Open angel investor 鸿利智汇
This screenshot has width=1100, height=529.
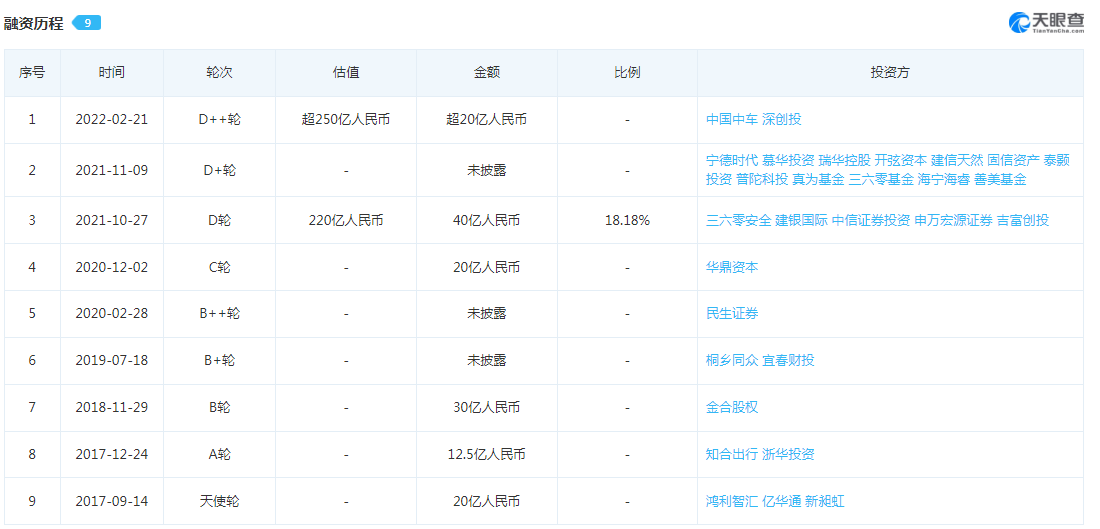(x=732, y=502)
